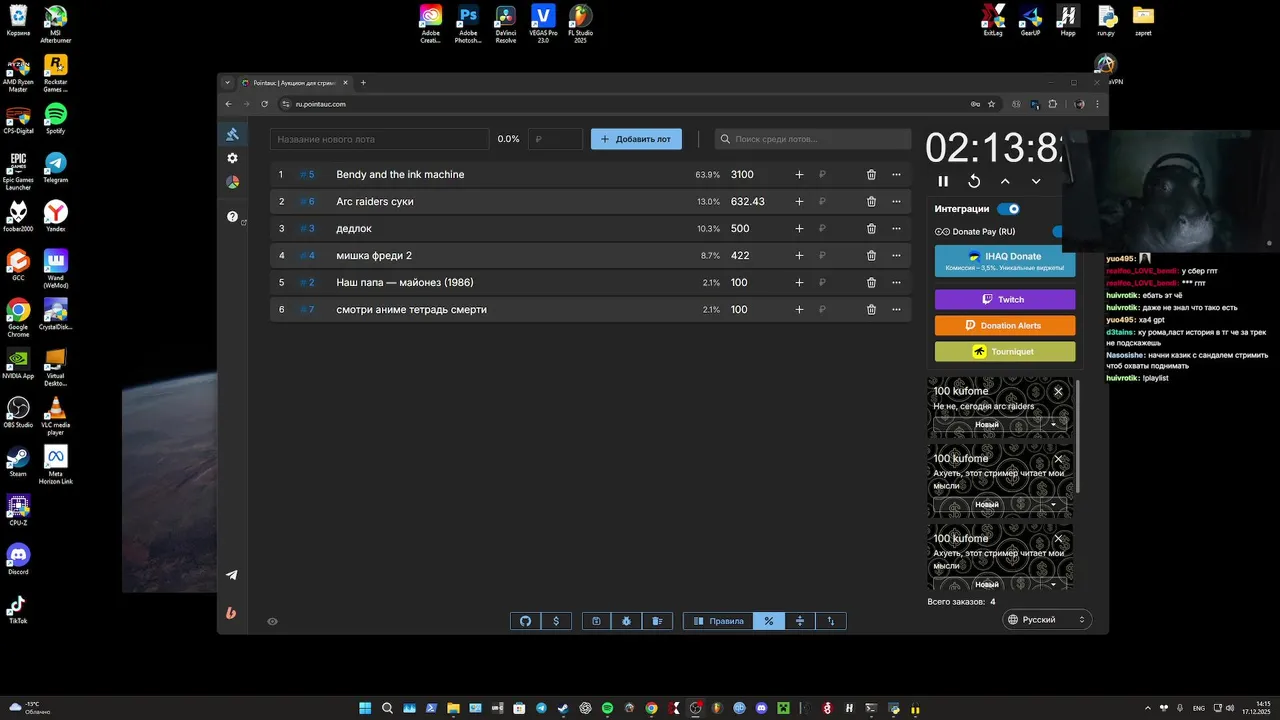This screenshot has width=1280, height=720.
Task: Dismiss the 'Не не, сегодня arc raiders' donation card
Action: tap(1058, 392)
